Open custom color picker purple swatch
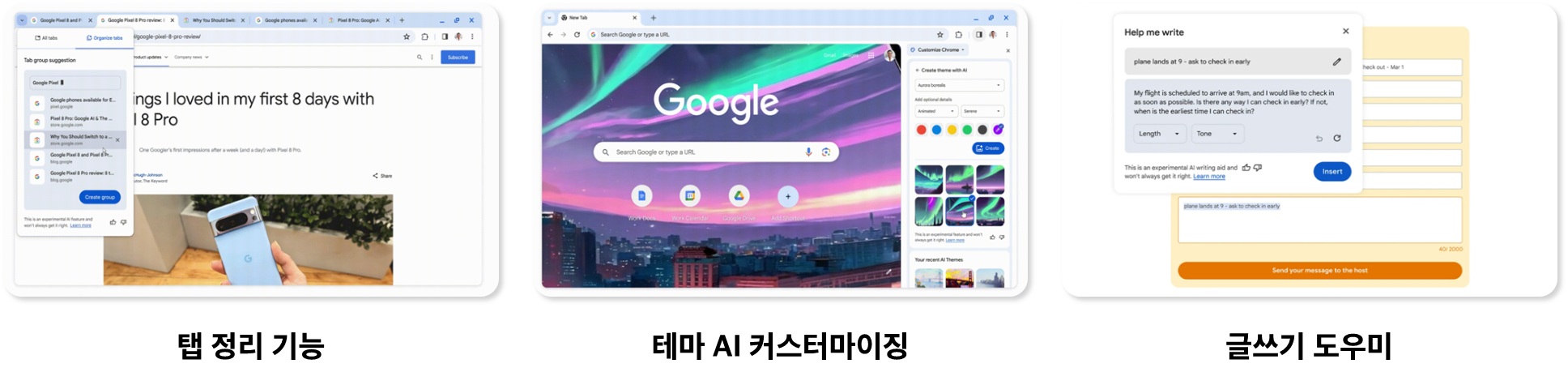 click(x=998, y=130)
